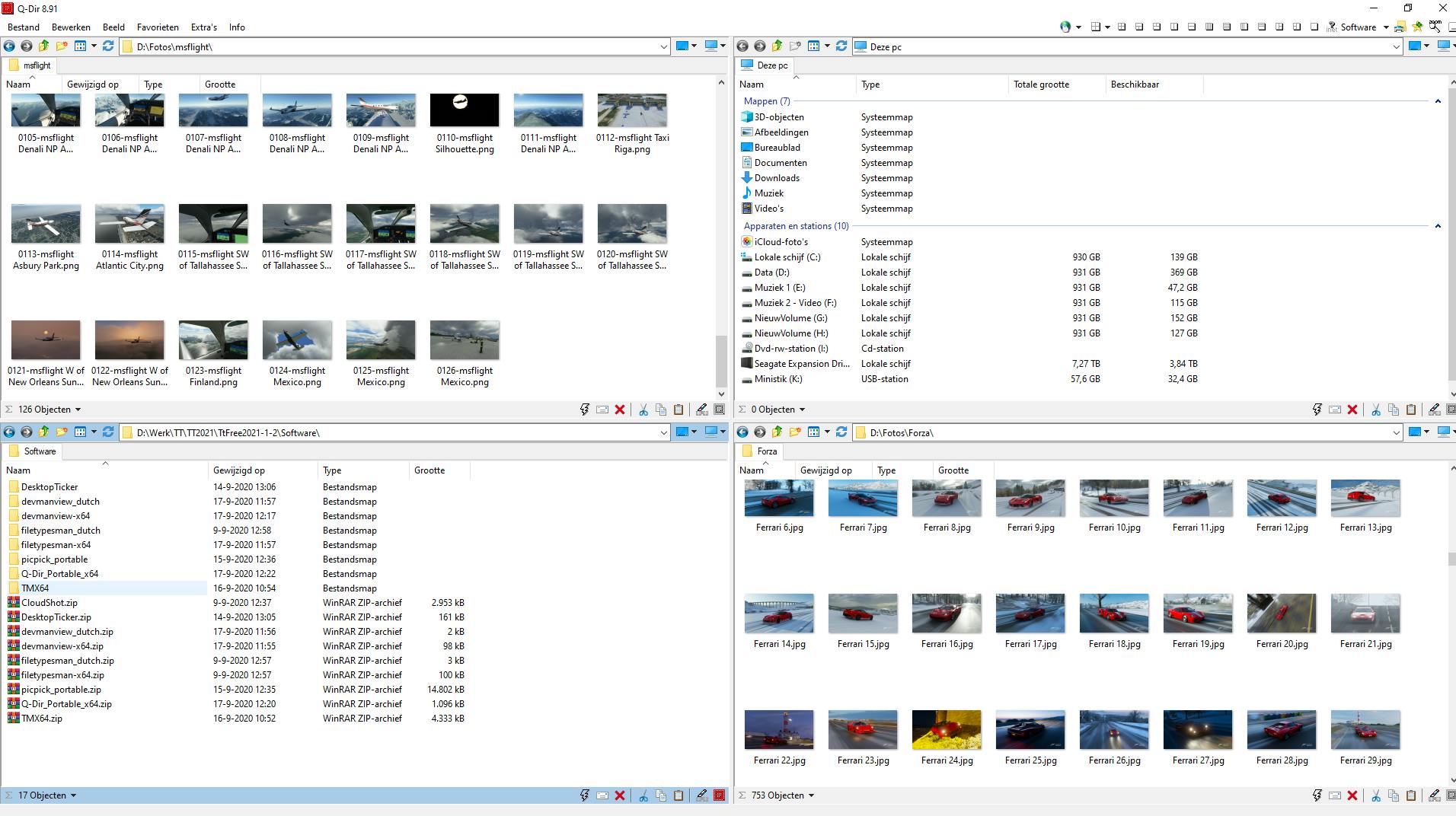Click the magnifier zoom icon in top toolbar
The width and height of the screenshot is (1456, 816).
[x=1435, y=27]
